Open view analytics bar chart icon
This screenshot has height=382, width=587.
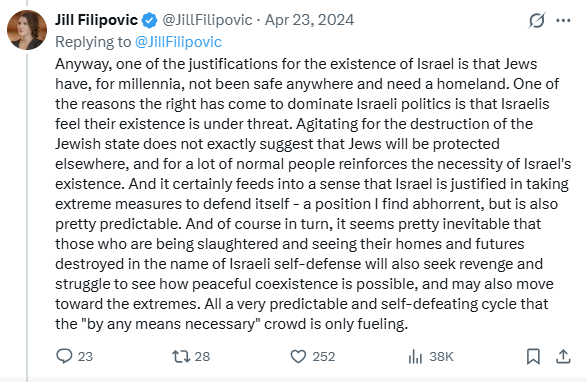point(415,356)
